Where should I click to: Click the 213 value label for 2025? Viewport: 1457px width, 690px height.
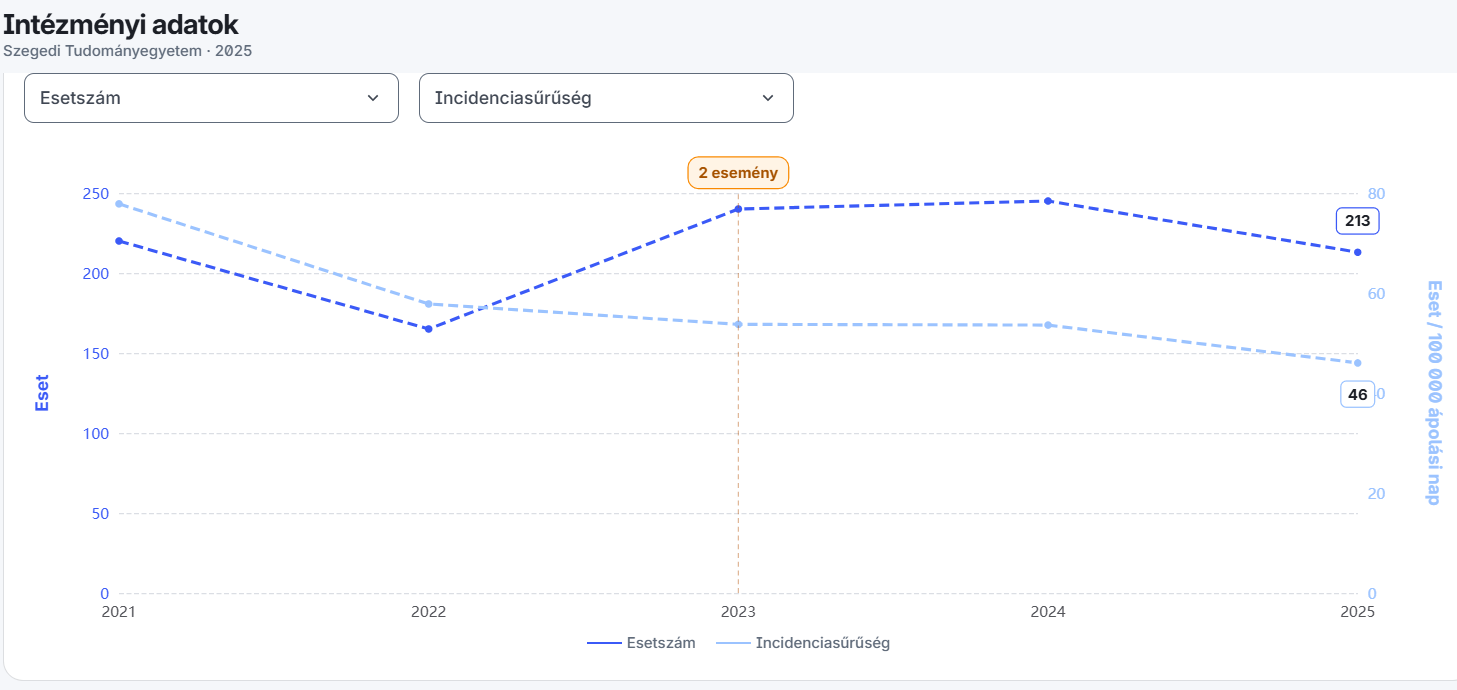[1358, 221]
